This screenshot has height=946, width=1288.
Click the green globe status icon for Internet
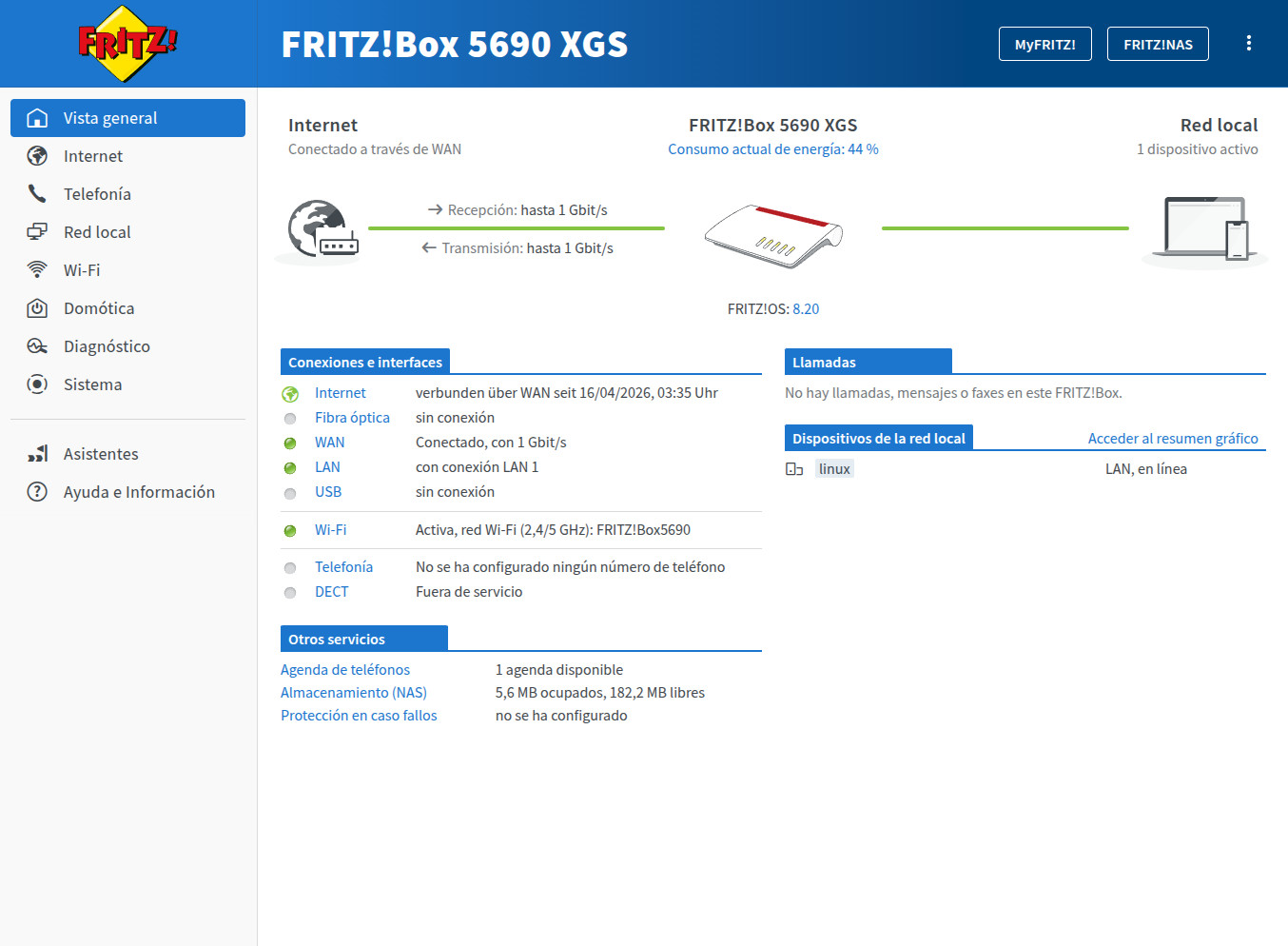[290, 394]
